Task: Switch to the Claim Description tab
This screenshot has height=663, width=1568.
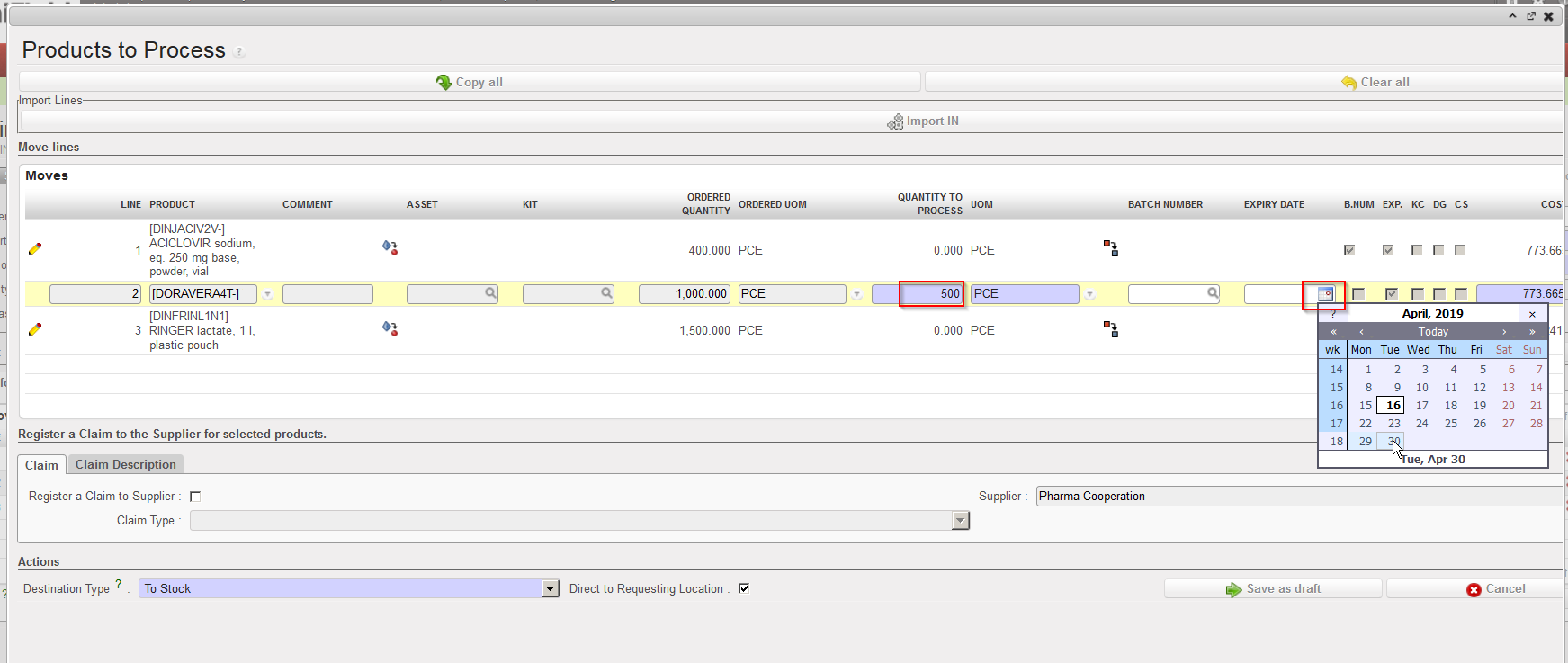Action: point(125,464)
